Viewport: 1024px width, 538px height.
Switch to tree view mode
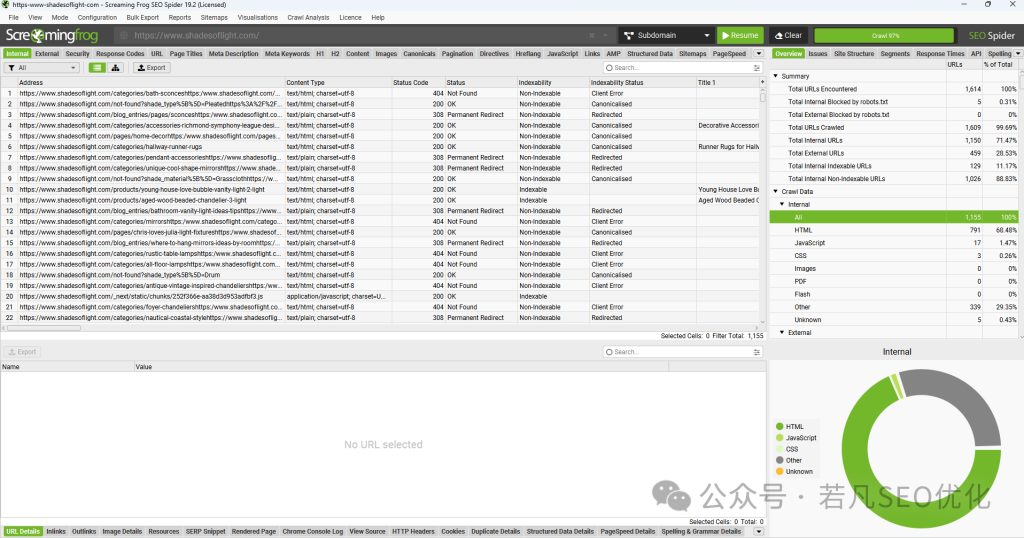(x=116, y=68)
